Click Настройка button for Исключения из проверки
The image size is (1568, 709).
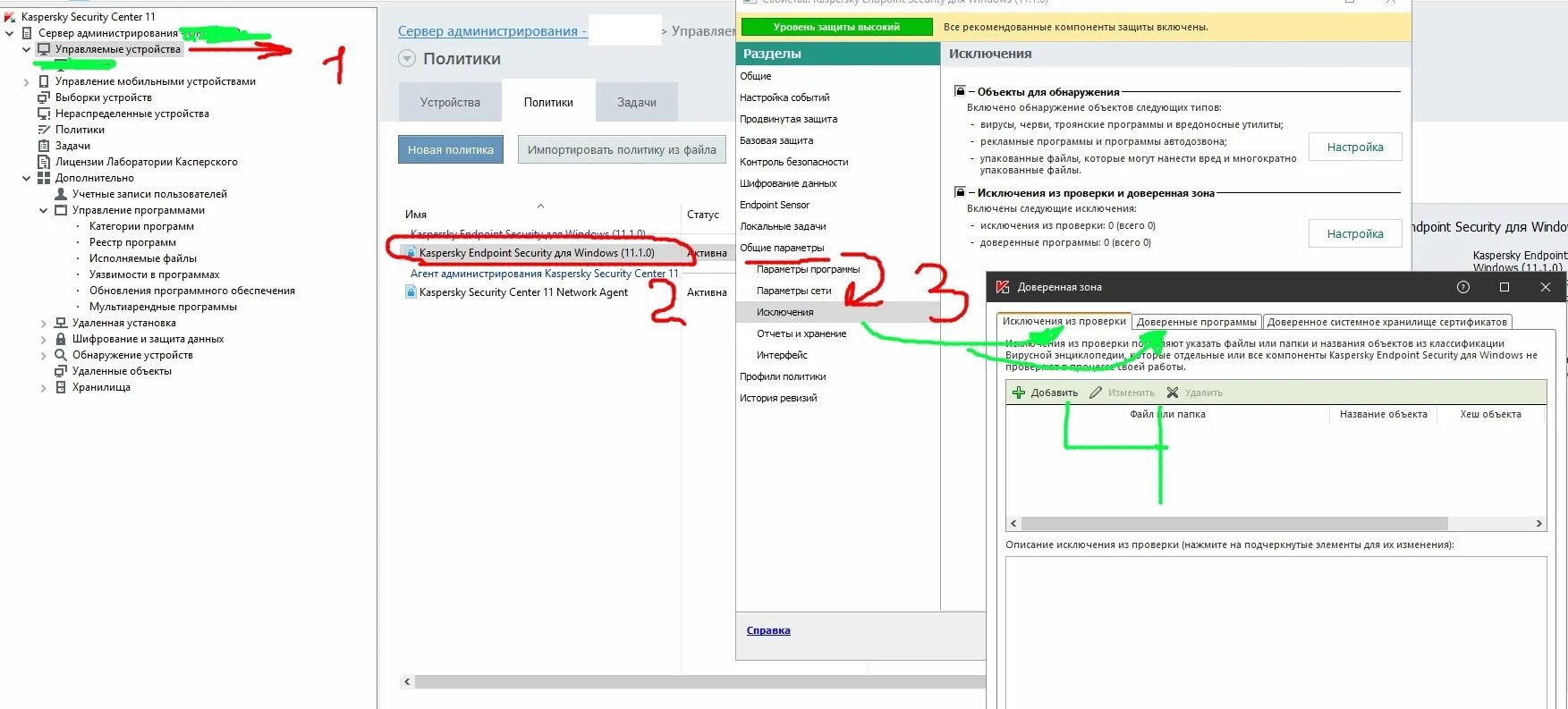click(1355, 233)
